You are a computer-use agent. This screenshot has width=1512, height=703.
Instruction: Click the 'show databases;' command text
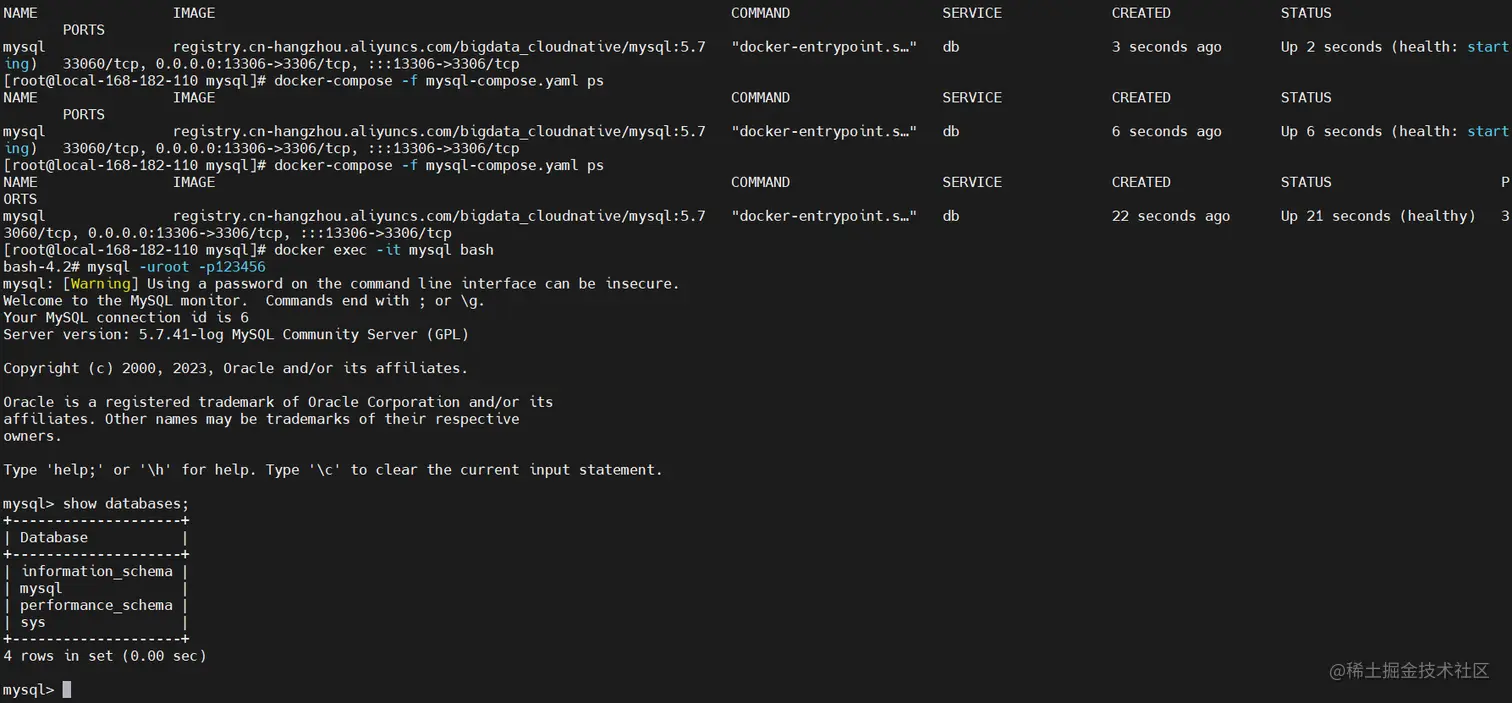coord(125,503)
